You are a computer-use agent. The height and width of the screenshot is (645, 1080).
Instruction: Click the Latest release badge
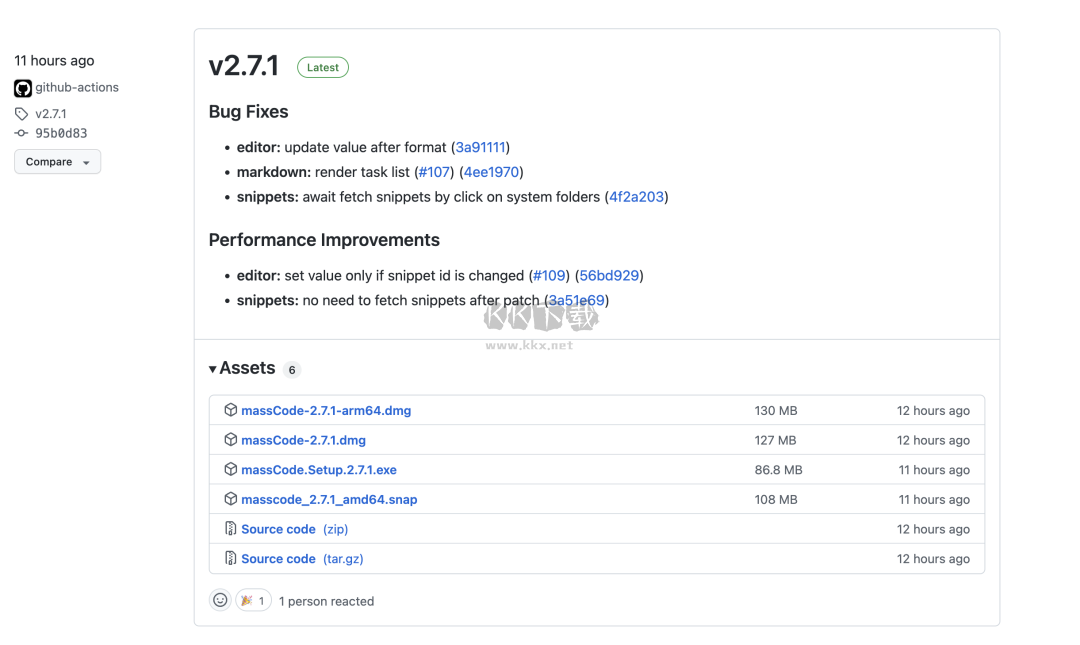[x=322, y=68]
